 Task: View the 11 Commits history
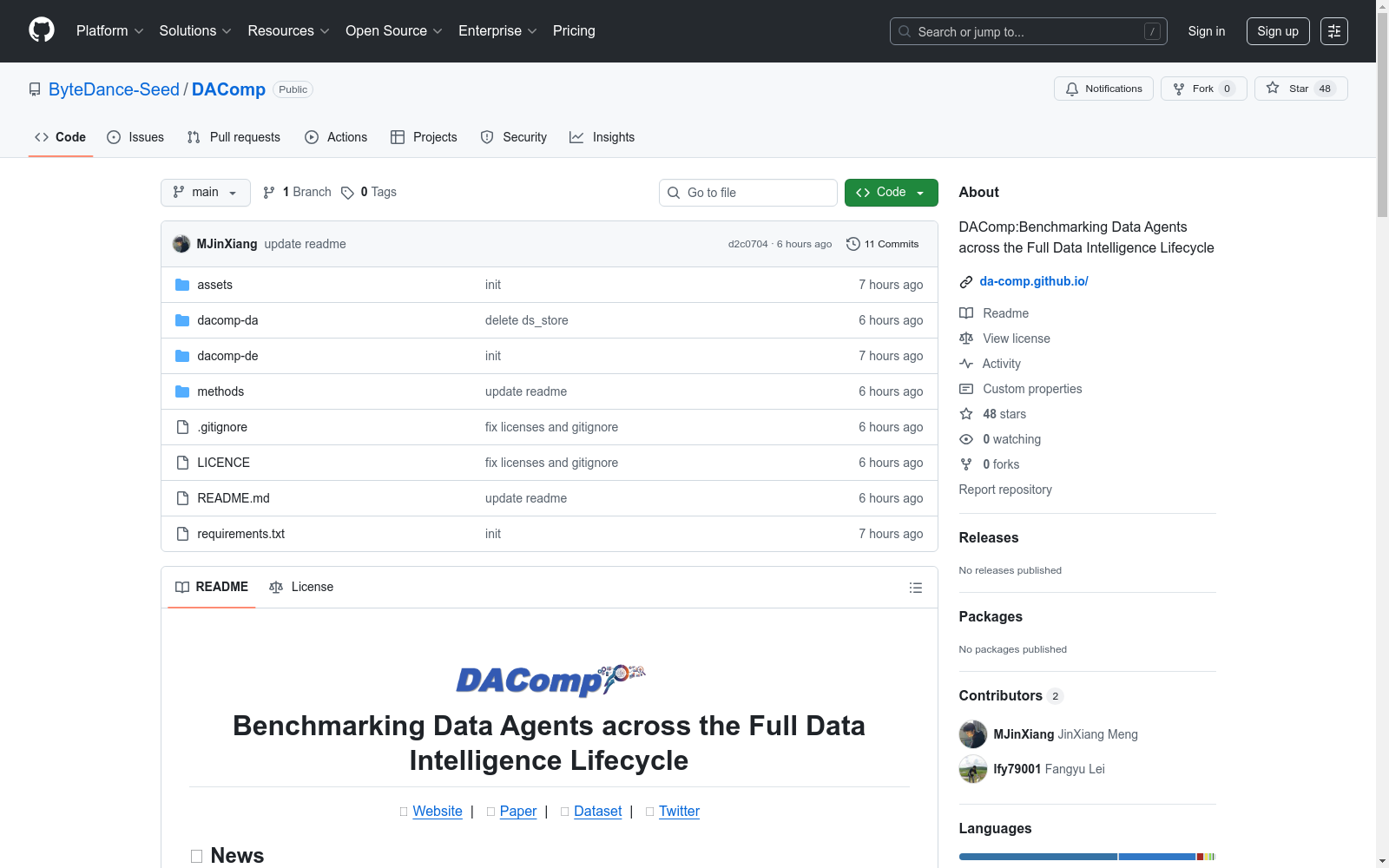(882, 244)
